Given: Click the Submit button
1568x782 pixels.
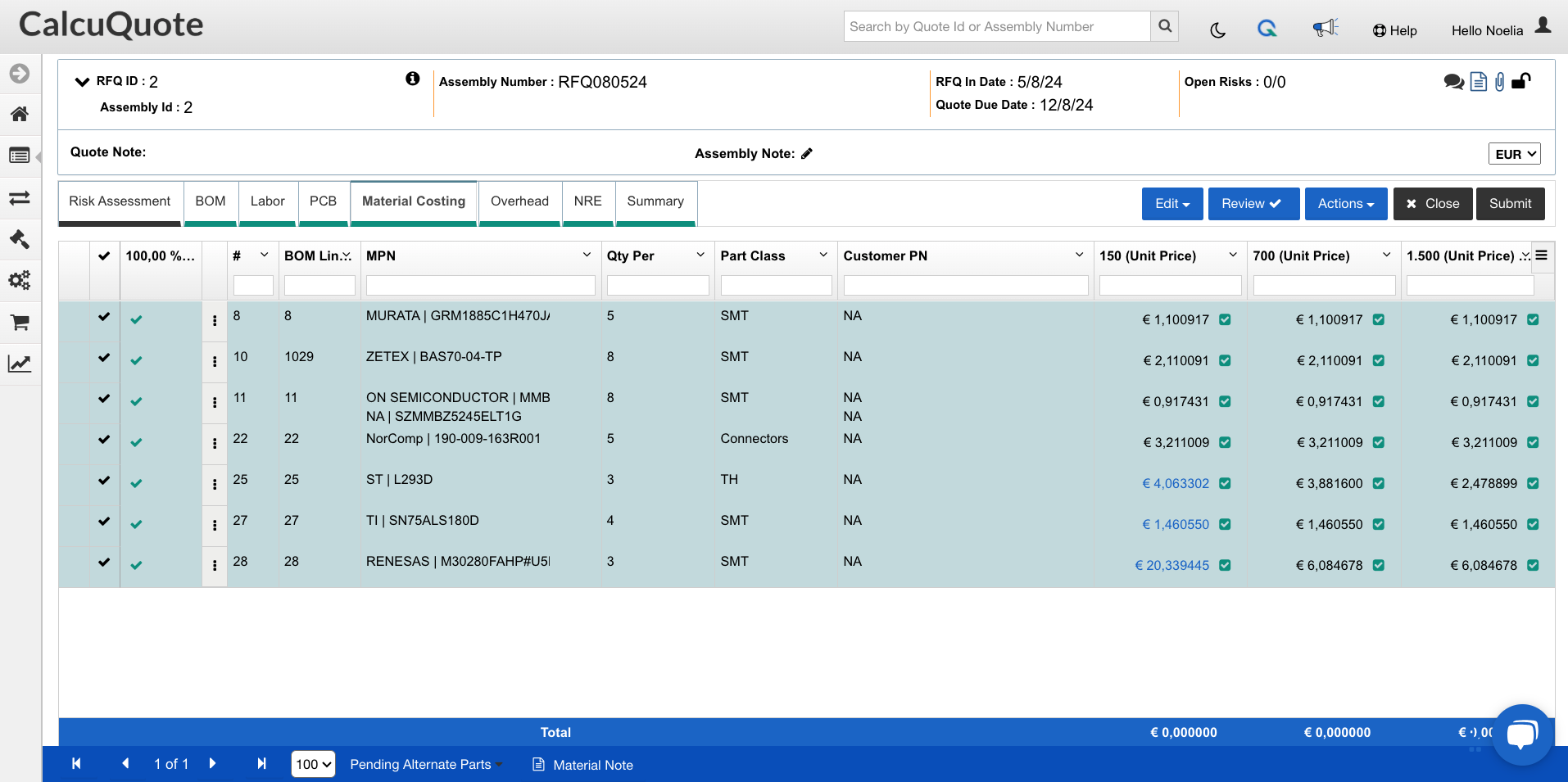Looking at the screenshot, I should pos(1511,204).
